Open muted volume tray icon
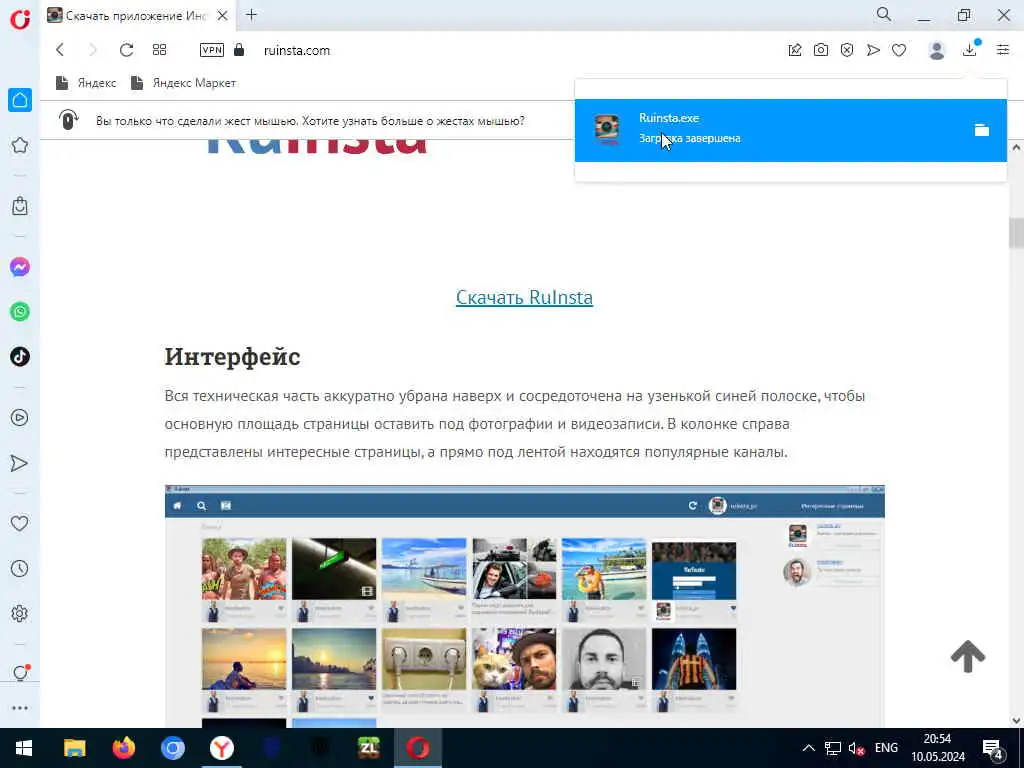The image size is (1024, 768). click(x=856, y=748)
